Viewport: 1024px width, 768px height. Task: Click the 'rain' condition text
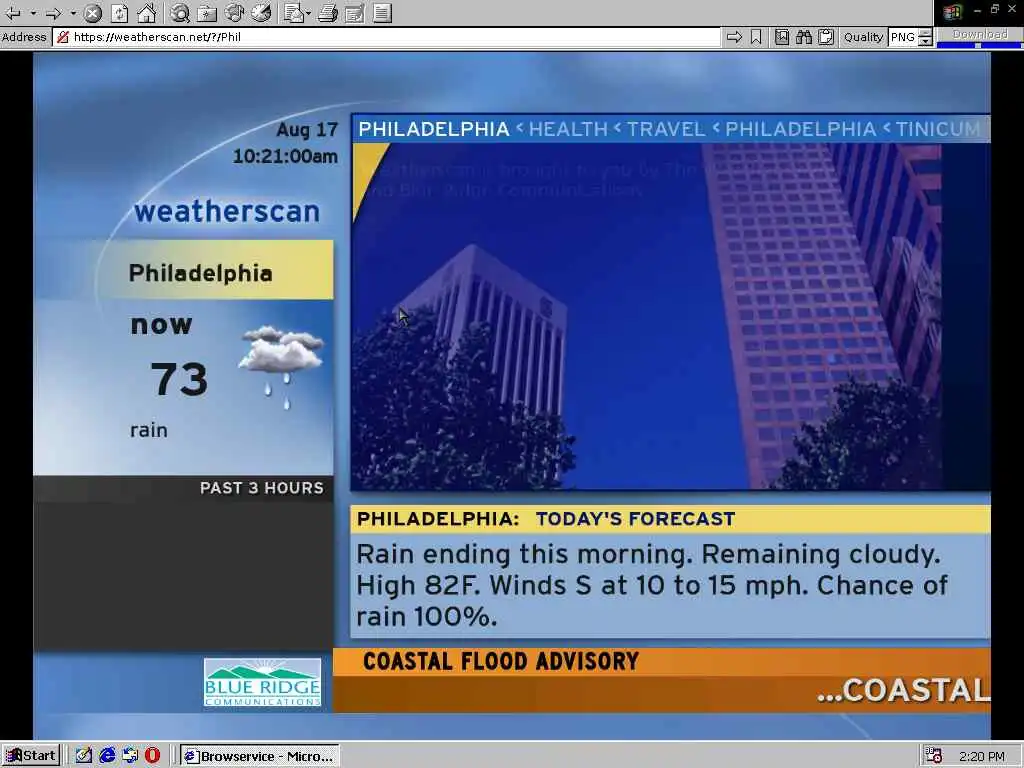pyautogui.click(x=149, y=430)
